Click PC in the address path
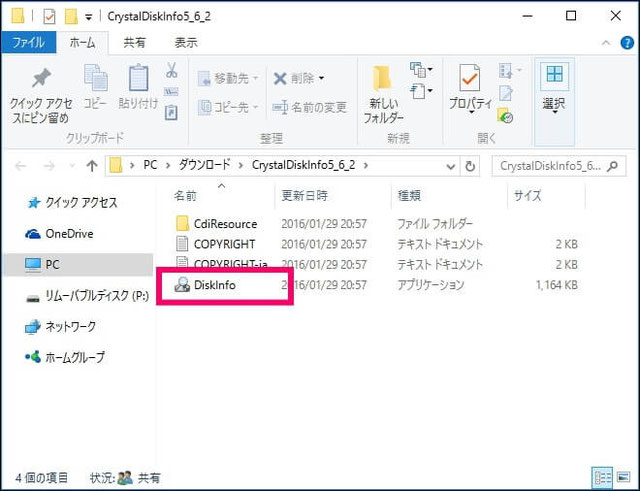640x491 pixels. click(150, 165)
